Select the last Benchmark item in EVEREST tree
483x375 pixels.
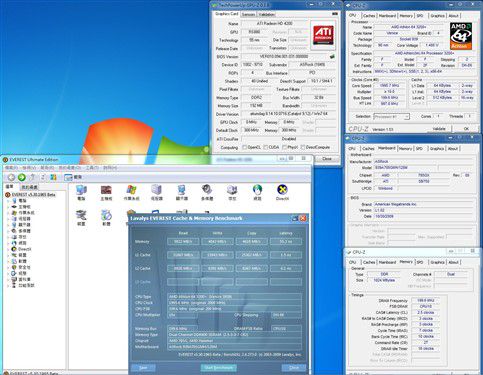26,285
